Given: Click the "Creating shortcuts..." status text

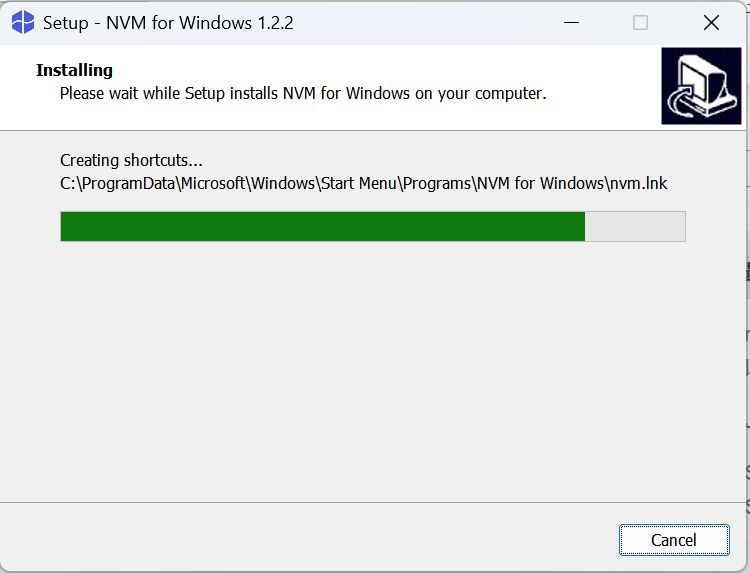Looking at the screenshot, I should click(131, 160).
